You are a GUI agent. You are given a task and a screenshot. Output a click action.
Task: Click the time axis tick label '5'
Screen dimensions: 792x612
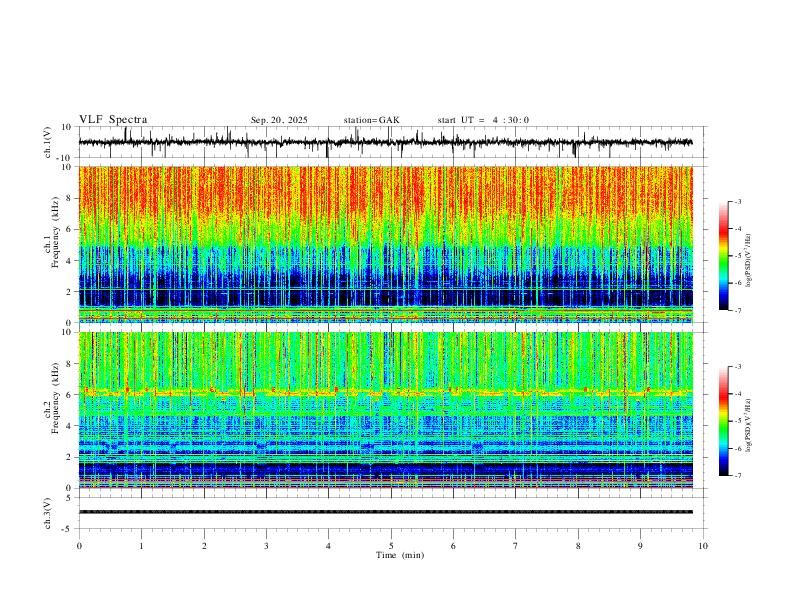pos(391,546)
